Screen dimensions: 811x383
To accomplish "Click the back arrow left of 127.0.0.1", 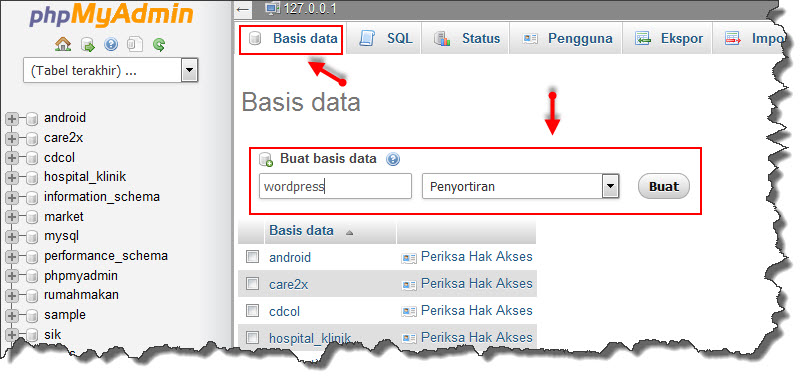I will pos(243,9).
